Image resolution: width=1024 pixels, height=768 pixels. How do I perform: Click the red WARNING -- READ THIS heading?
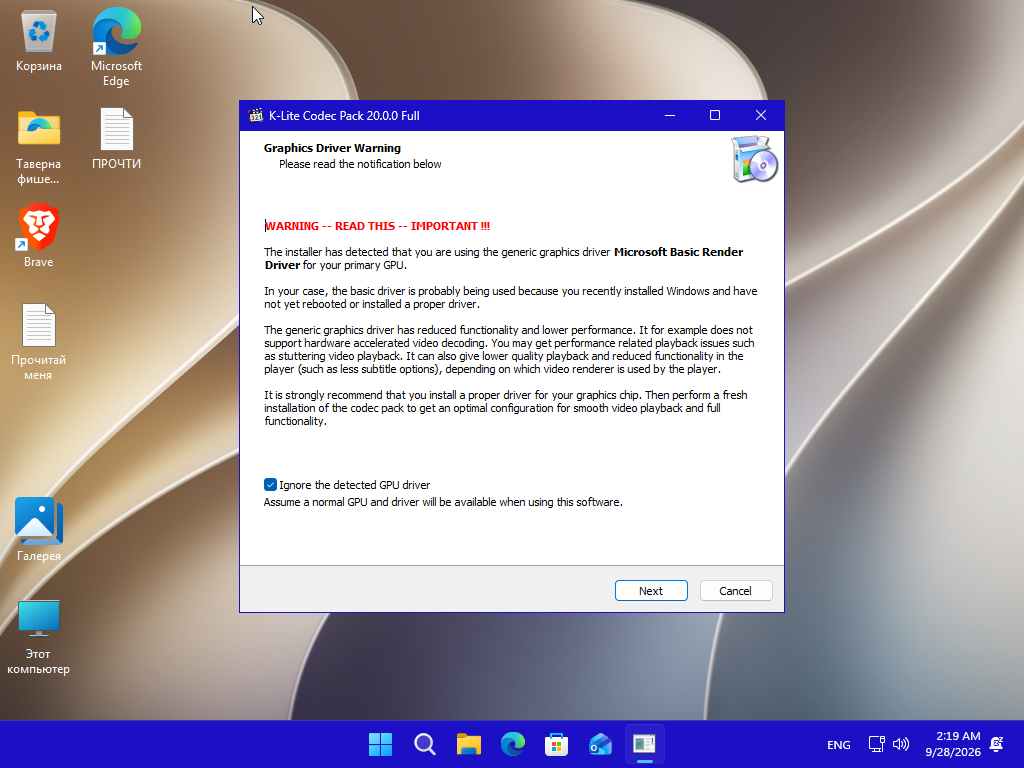377,226
